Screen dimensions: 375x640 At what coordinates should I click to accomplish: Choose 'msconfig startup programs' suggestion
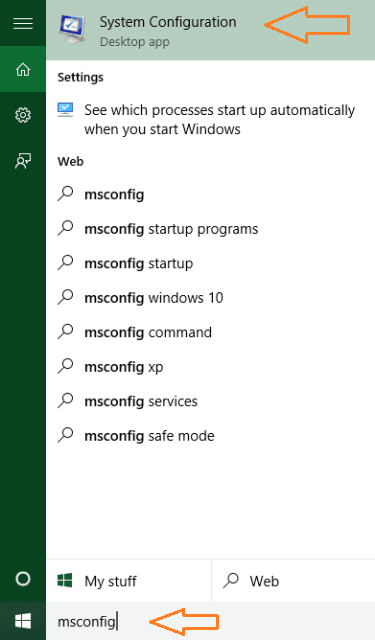[211, 229]
